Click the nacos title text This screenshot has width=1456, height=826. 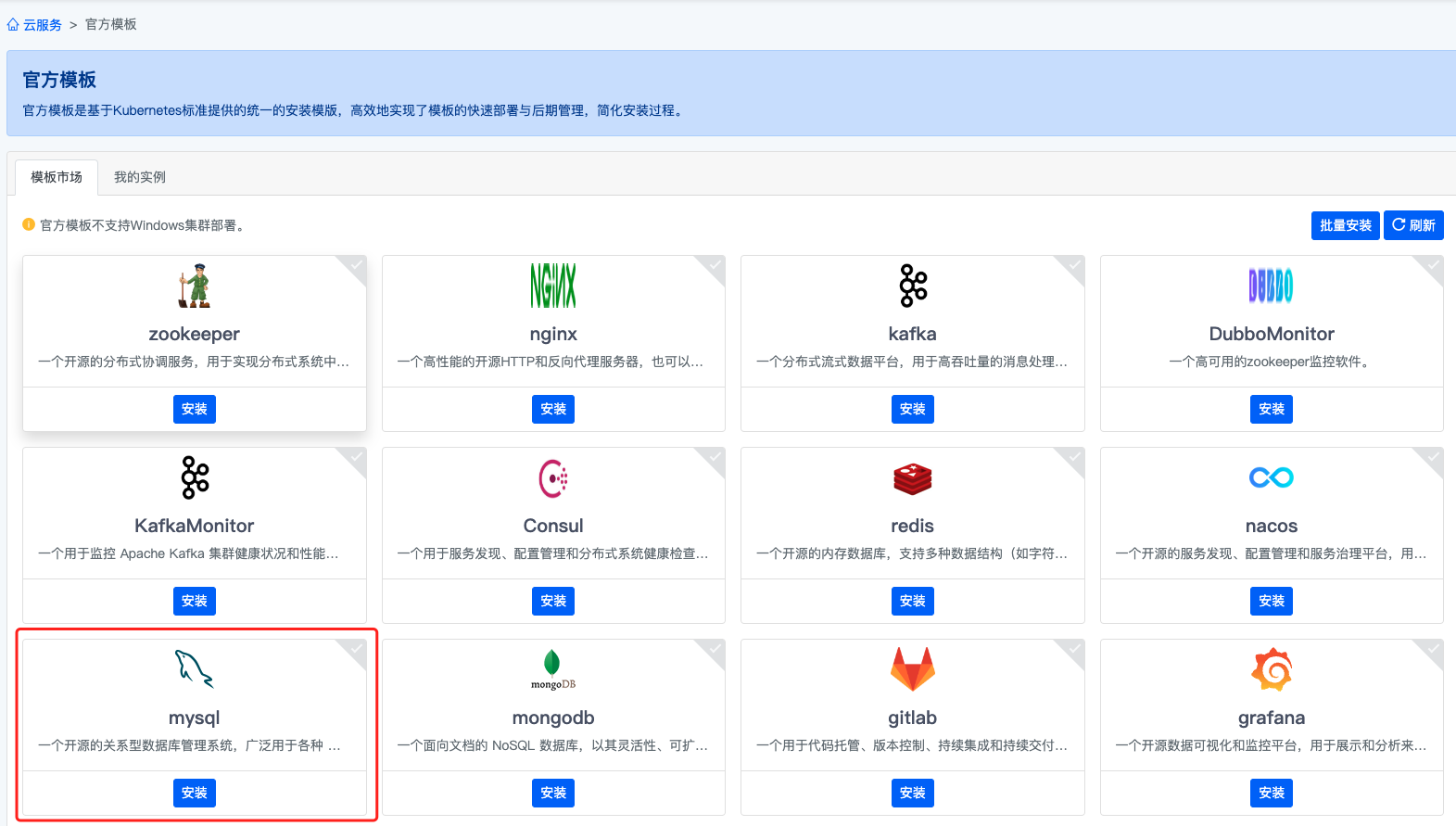pos(1272,526)
